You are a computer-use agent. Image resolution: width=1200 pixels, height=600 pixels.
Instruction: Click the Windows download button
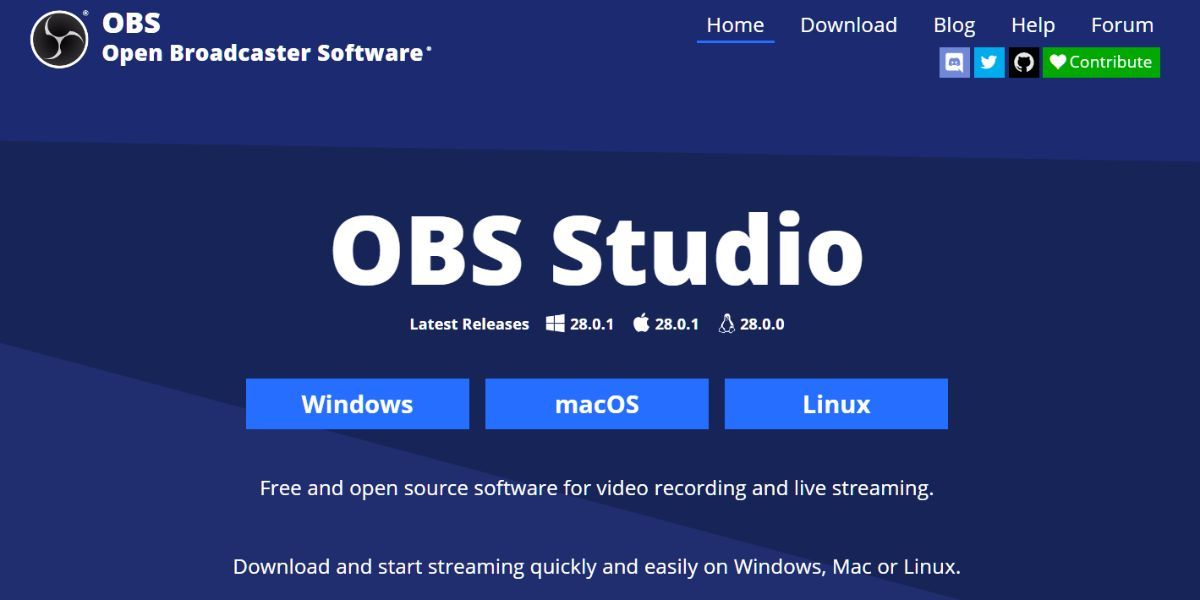(357, 403)
